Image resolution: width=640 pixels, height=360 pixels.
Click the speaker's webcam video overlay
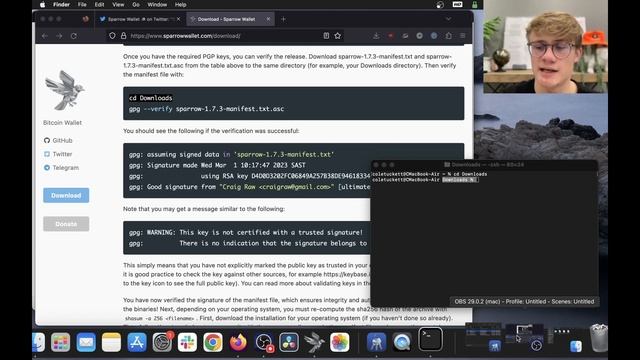coord(545,47)
